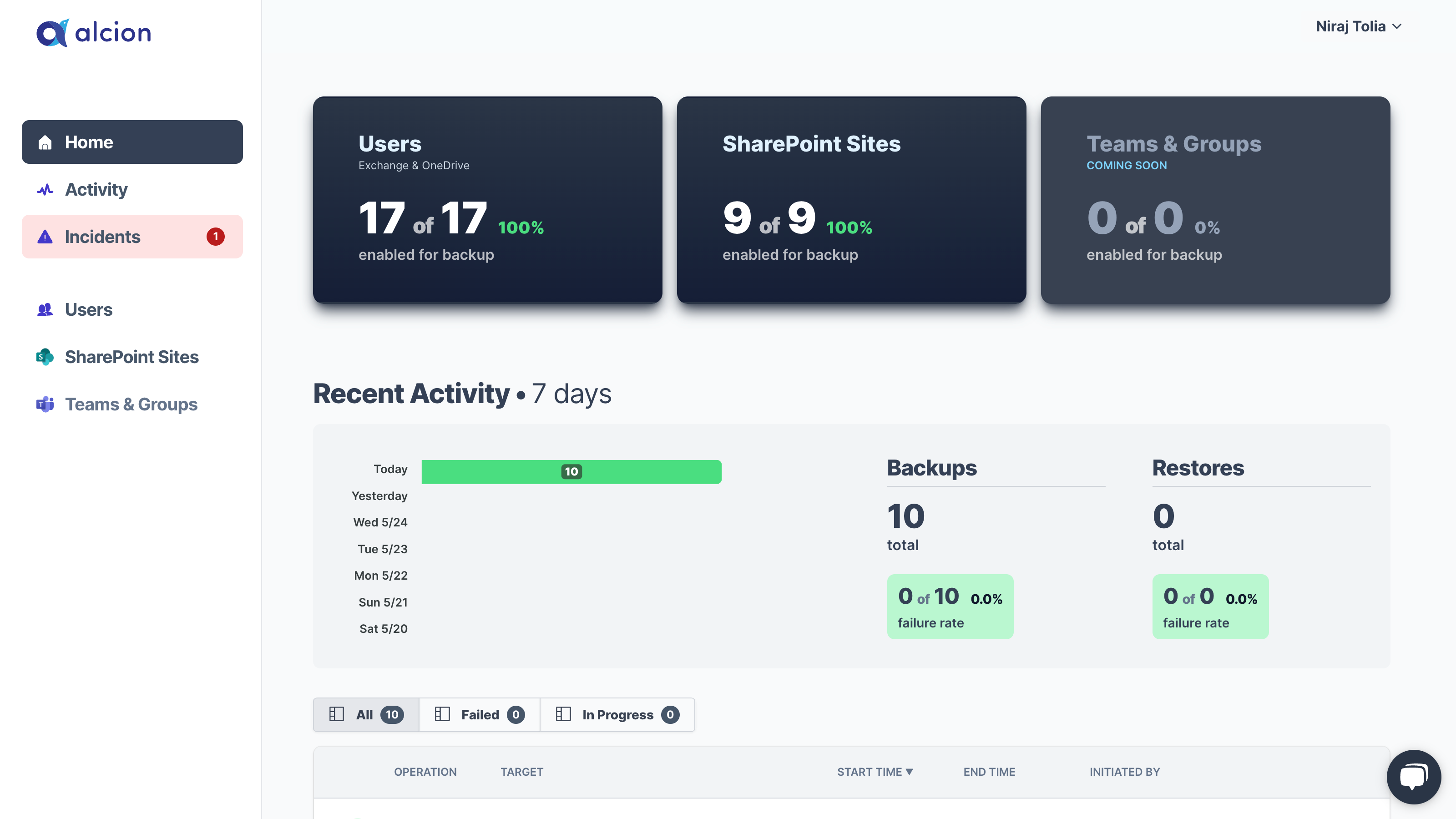Click the Yesterday row label
1456x819 pixels.
click(379, 495)
